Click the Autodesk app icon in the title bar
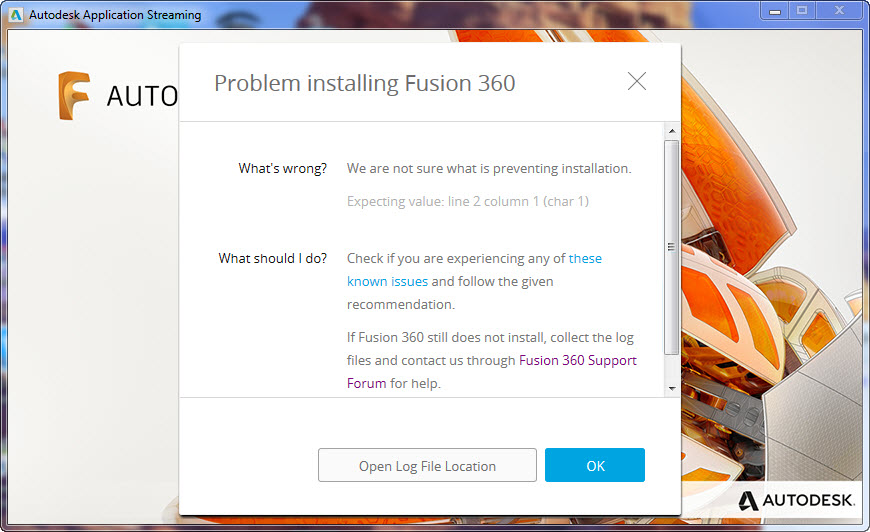Screen dimensions: 870x532 (15, 15)
